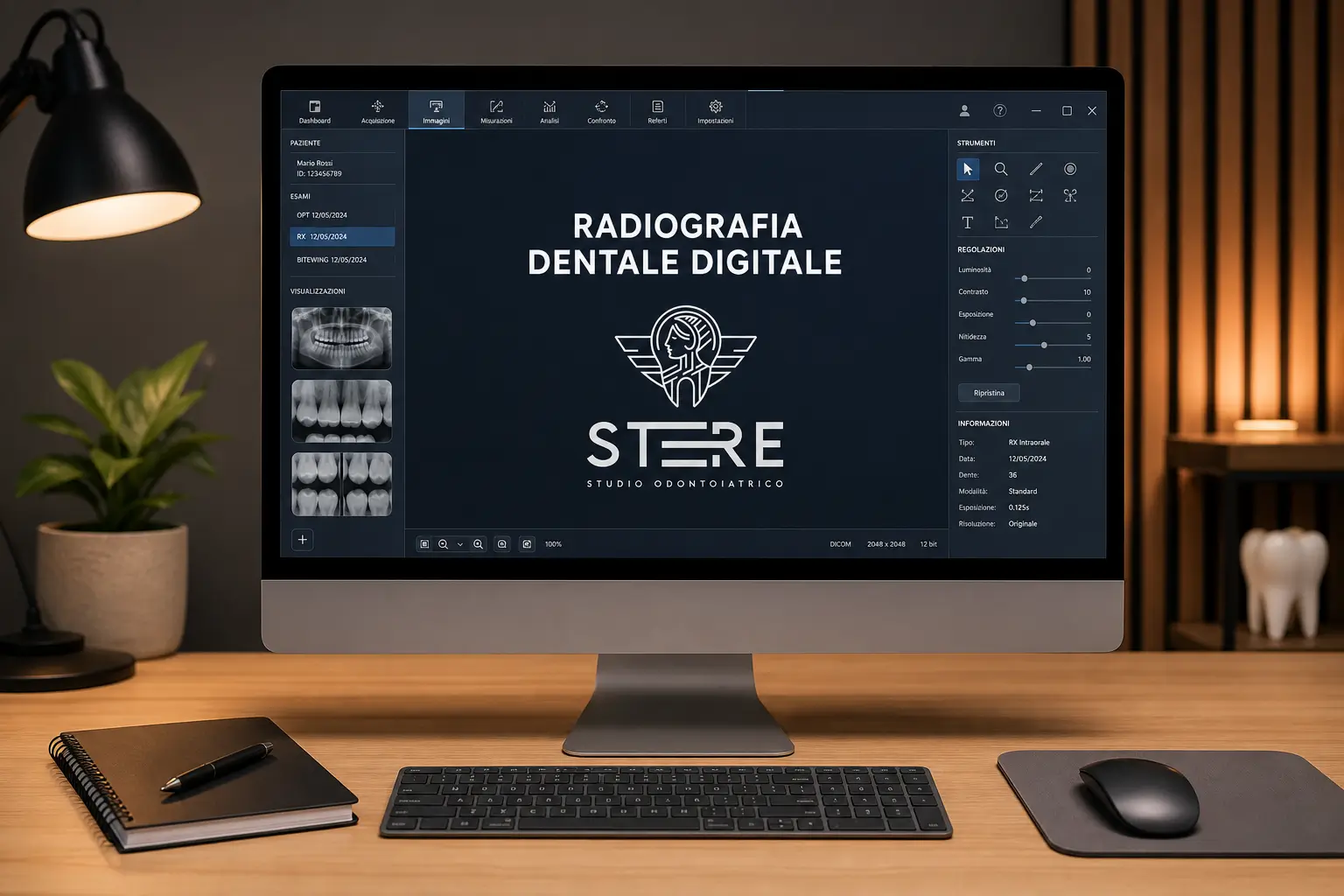Image resolution: width=1344 pixels, height=896 pixels.
Task: Click the Gamma slider handle
Action: point(1029,367)
